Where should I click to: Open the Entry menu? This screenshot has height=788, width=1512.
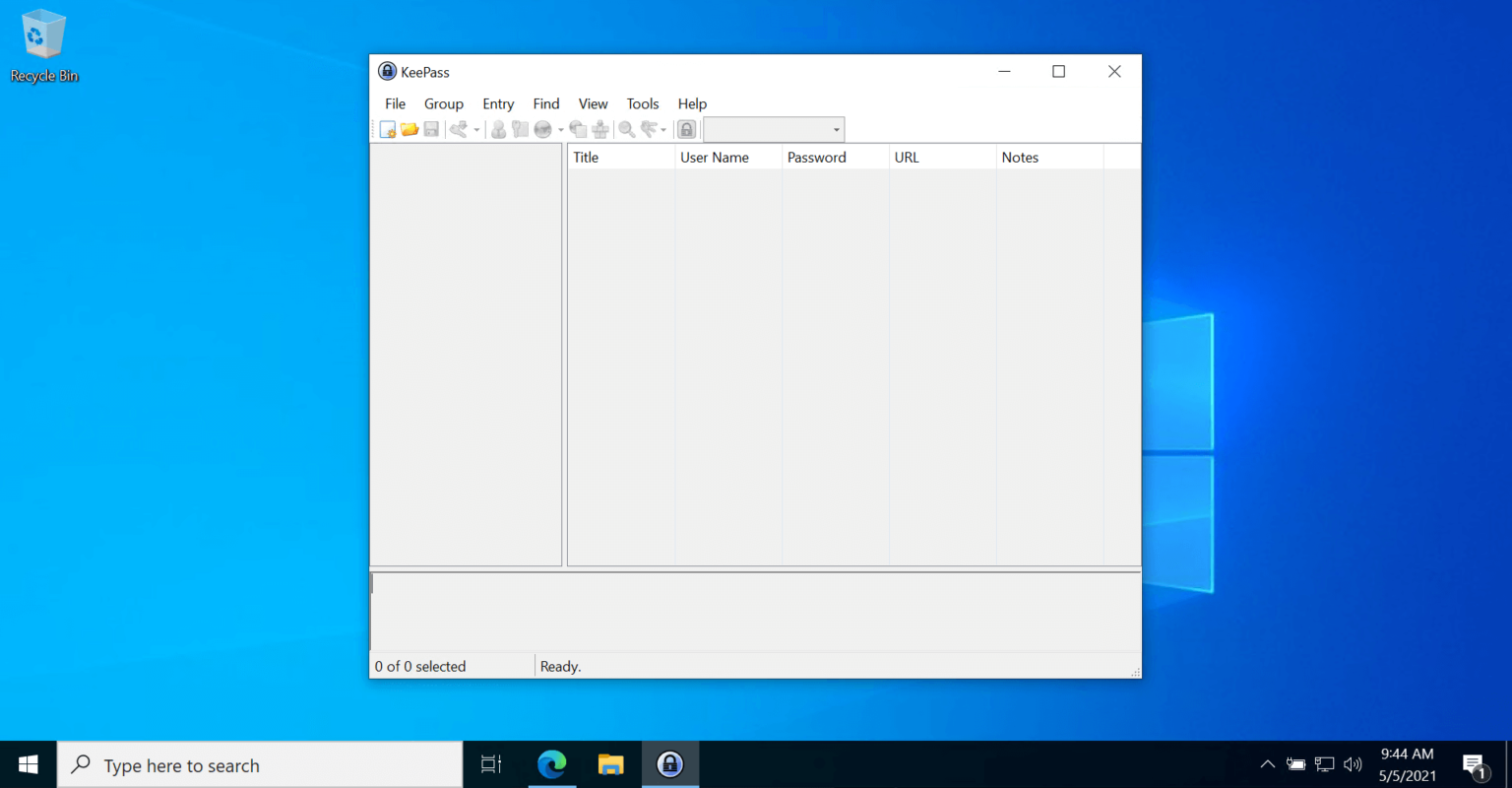click(x=498, y=103)
